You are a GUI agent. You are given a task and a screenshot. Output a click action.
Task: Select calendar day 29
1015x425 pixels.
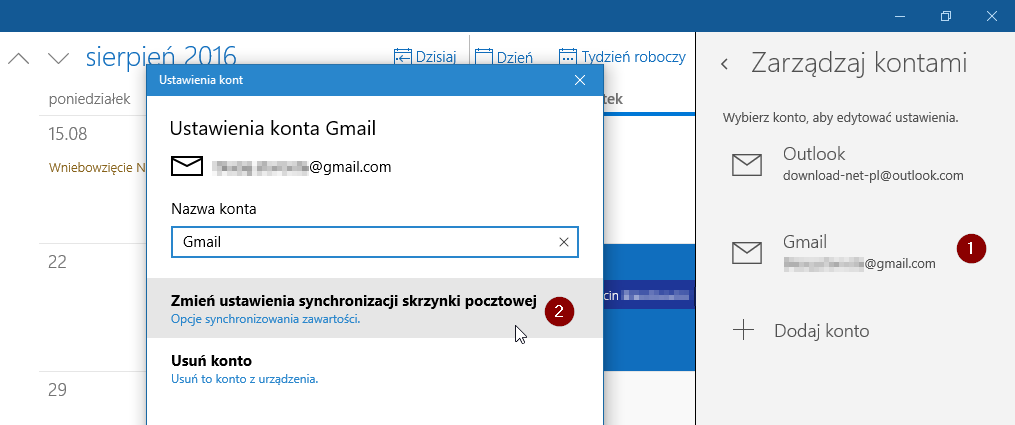[x=58, y=390]
